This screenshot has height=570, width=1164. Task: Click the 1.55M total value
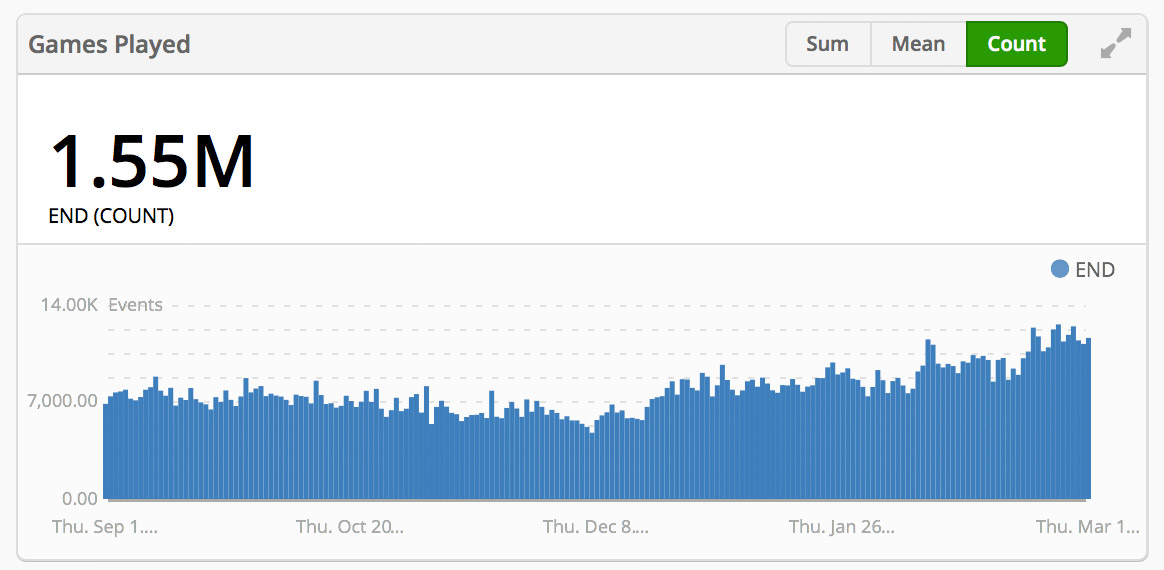152,162
